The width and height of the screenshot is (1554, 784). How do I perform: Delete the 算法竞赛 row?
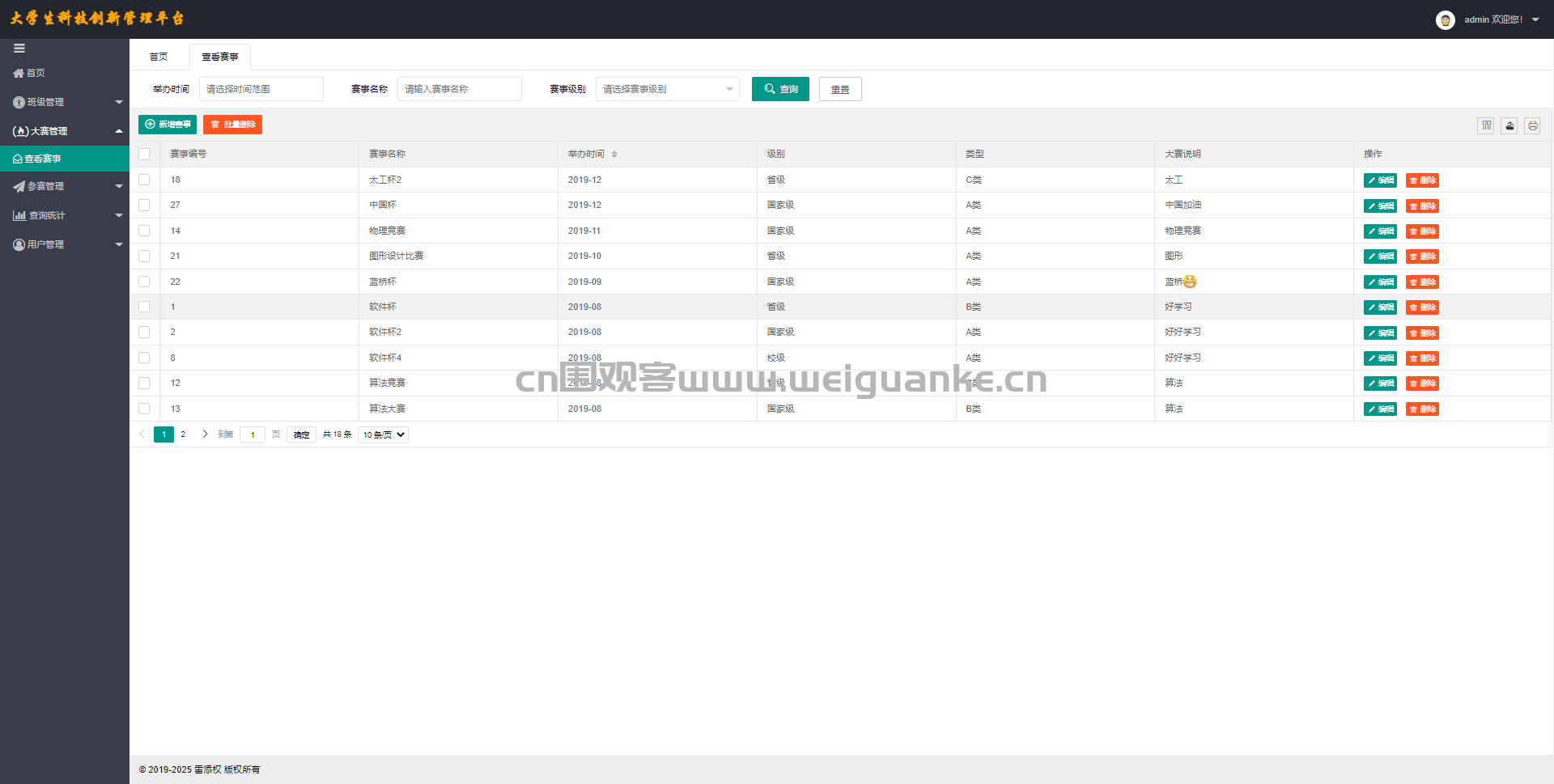[1422, 384]
